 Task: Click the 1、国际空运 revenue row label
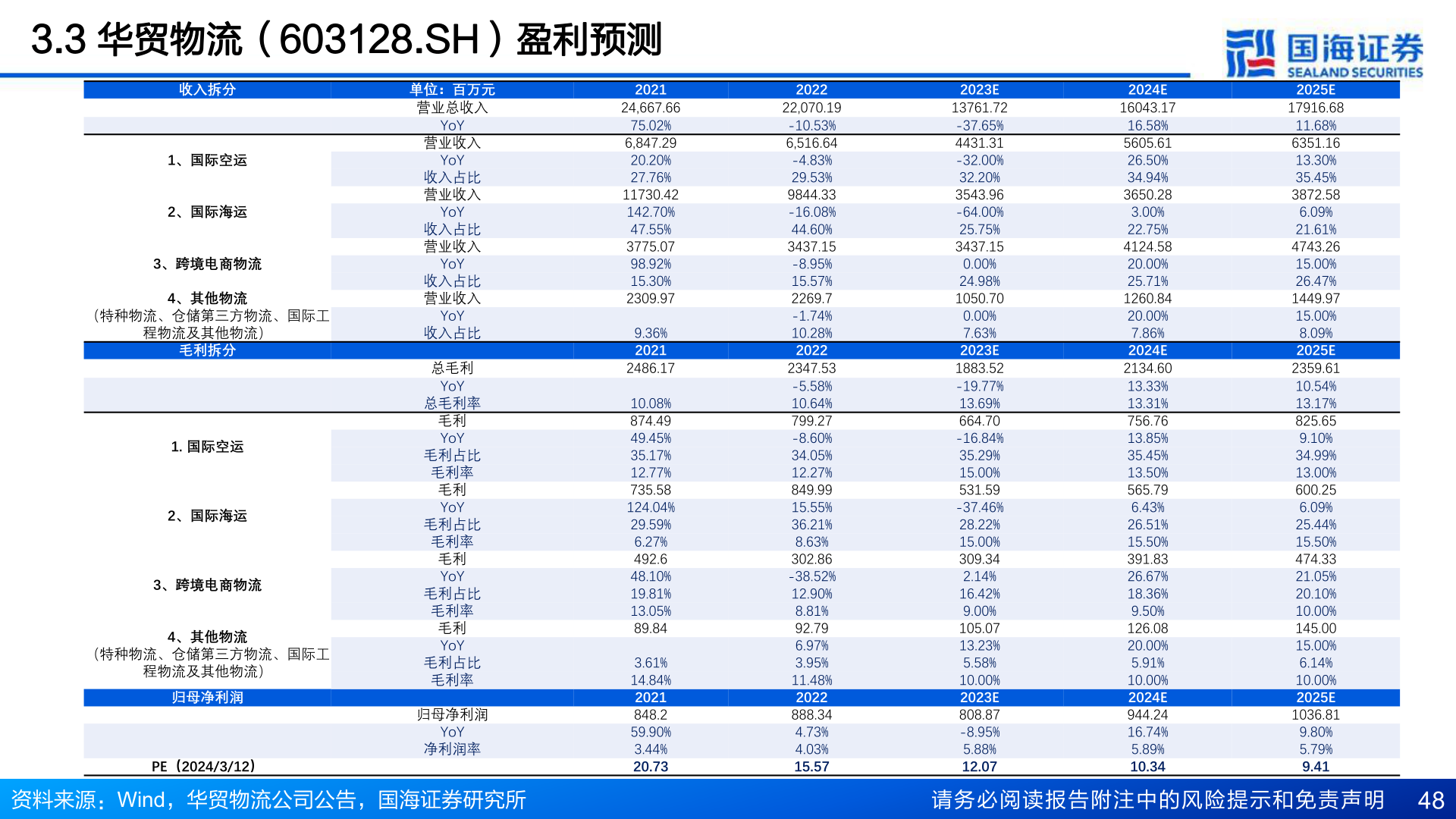tap(207, 160)
